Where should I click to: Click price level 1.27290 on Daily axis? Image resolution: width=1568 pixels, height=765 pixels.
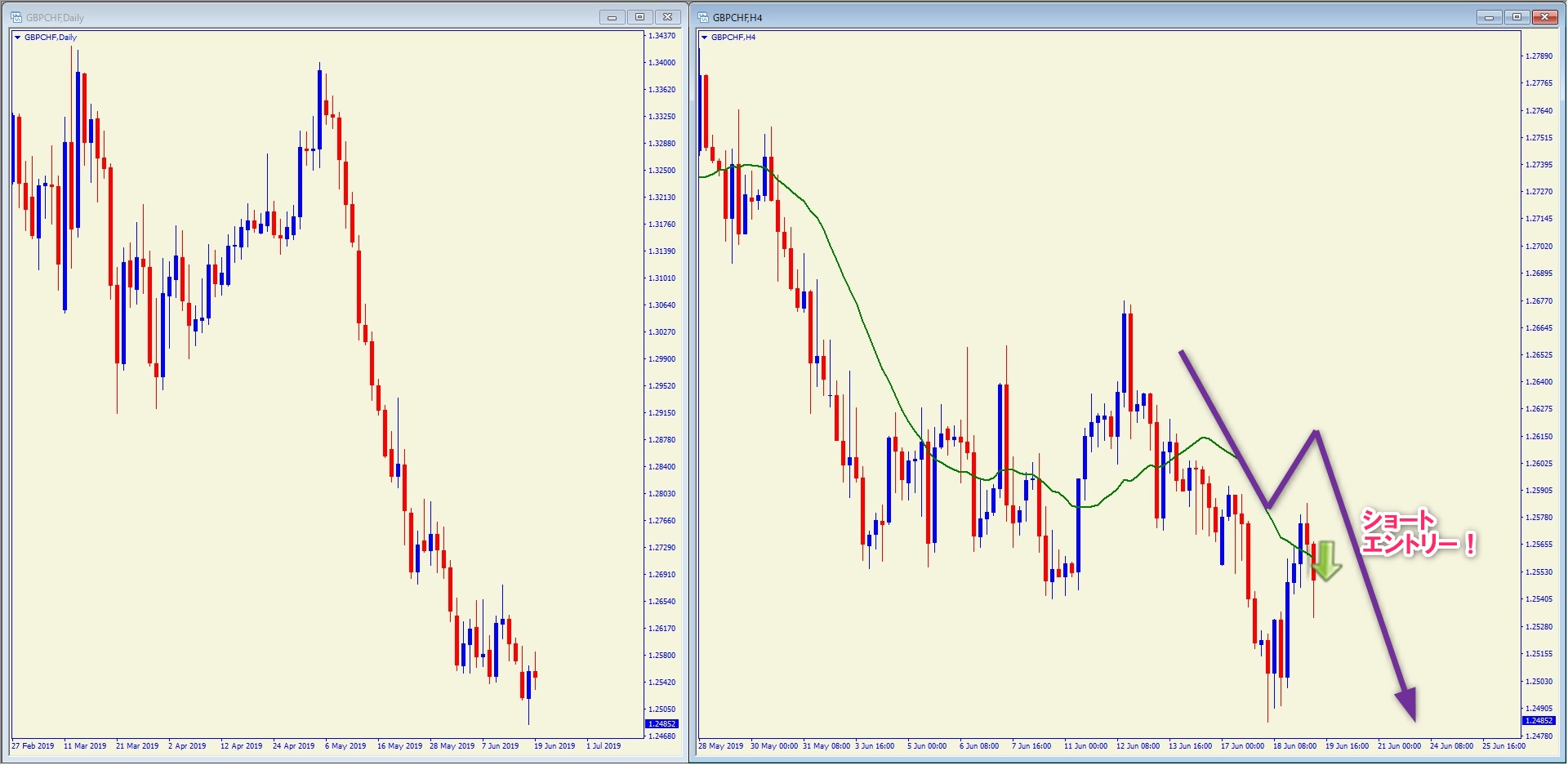[661, 548]
